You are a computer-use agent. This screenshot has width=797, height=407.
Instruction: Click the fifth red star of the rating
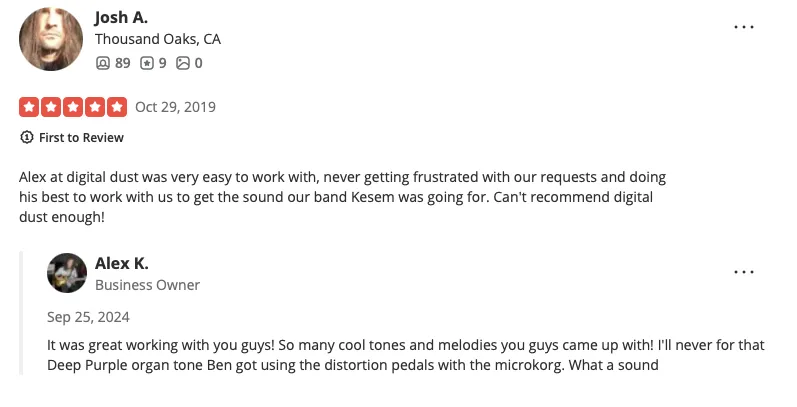[117, 106]
